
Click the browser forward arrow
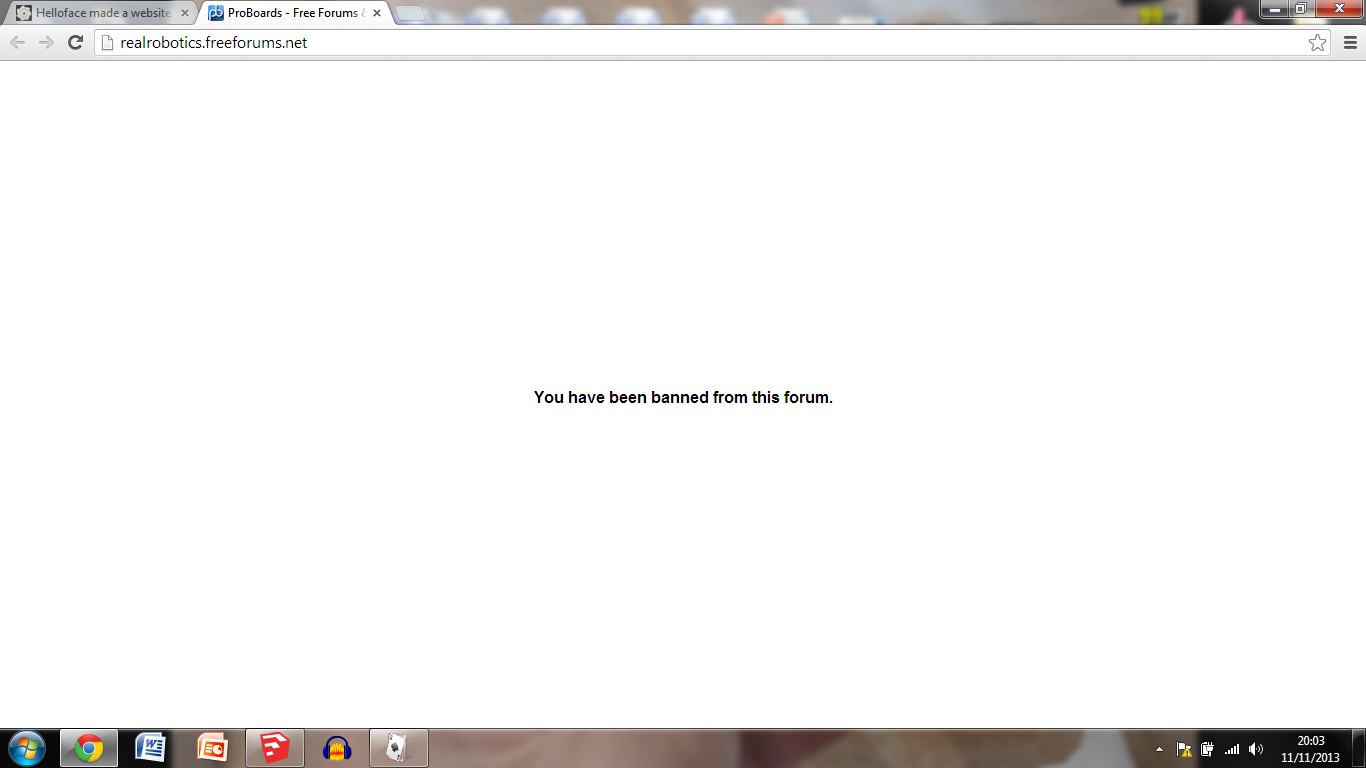pyautogui.click(x=46, y=42)
